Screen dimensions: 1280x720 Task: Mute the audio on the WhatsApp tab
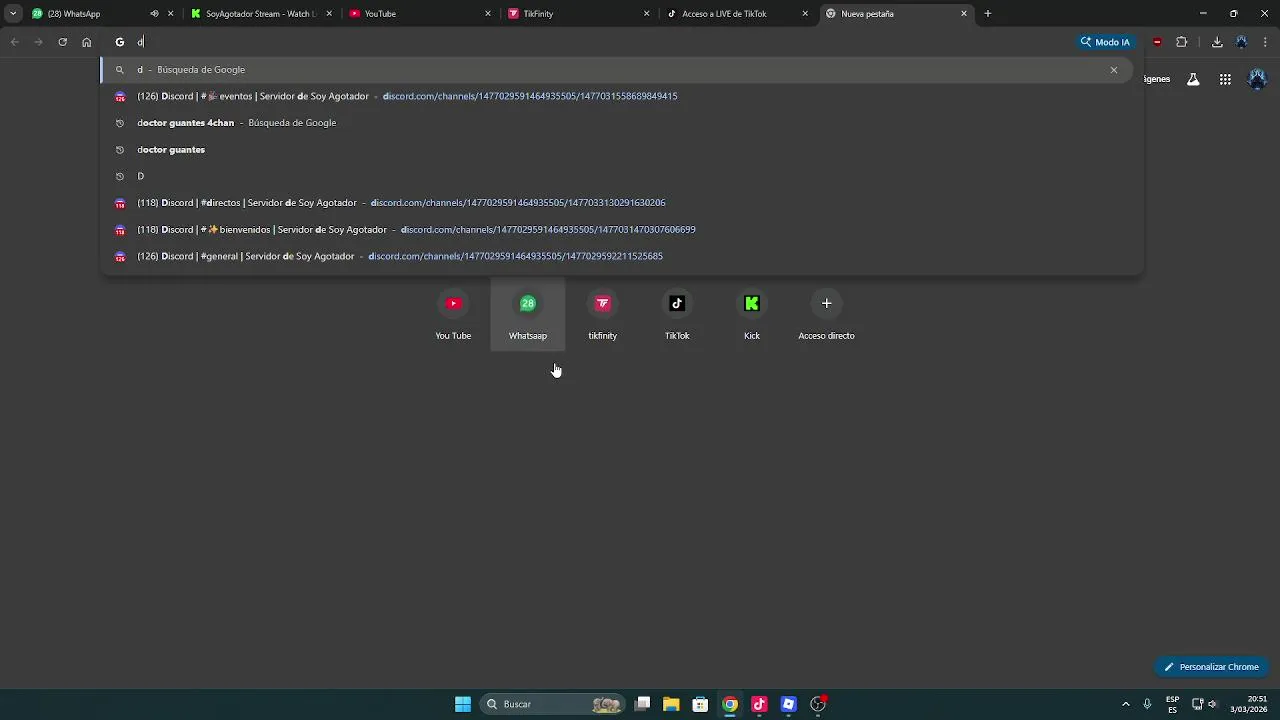[x=154, y=14]
